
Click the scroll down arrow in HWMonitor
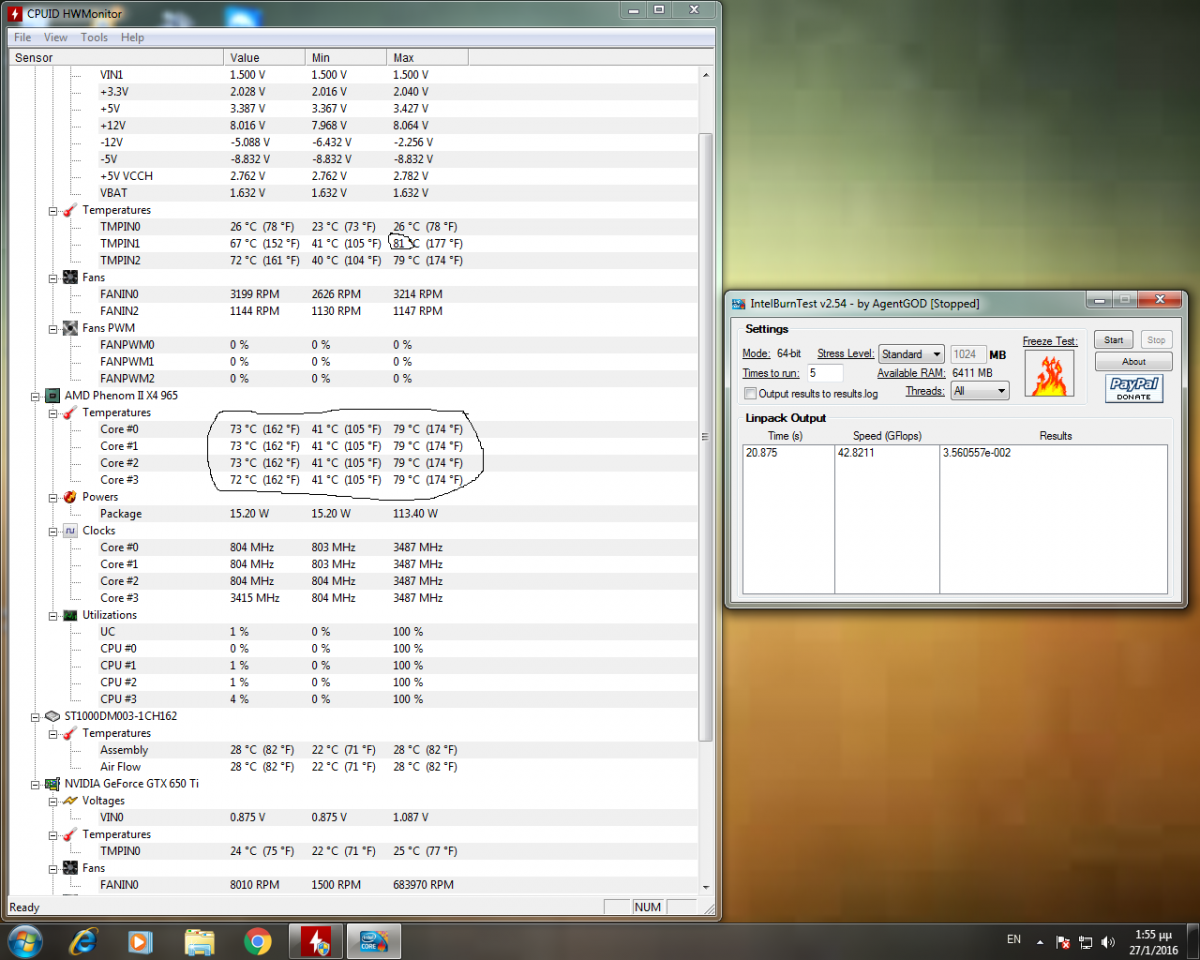click(x=706, y=886)
